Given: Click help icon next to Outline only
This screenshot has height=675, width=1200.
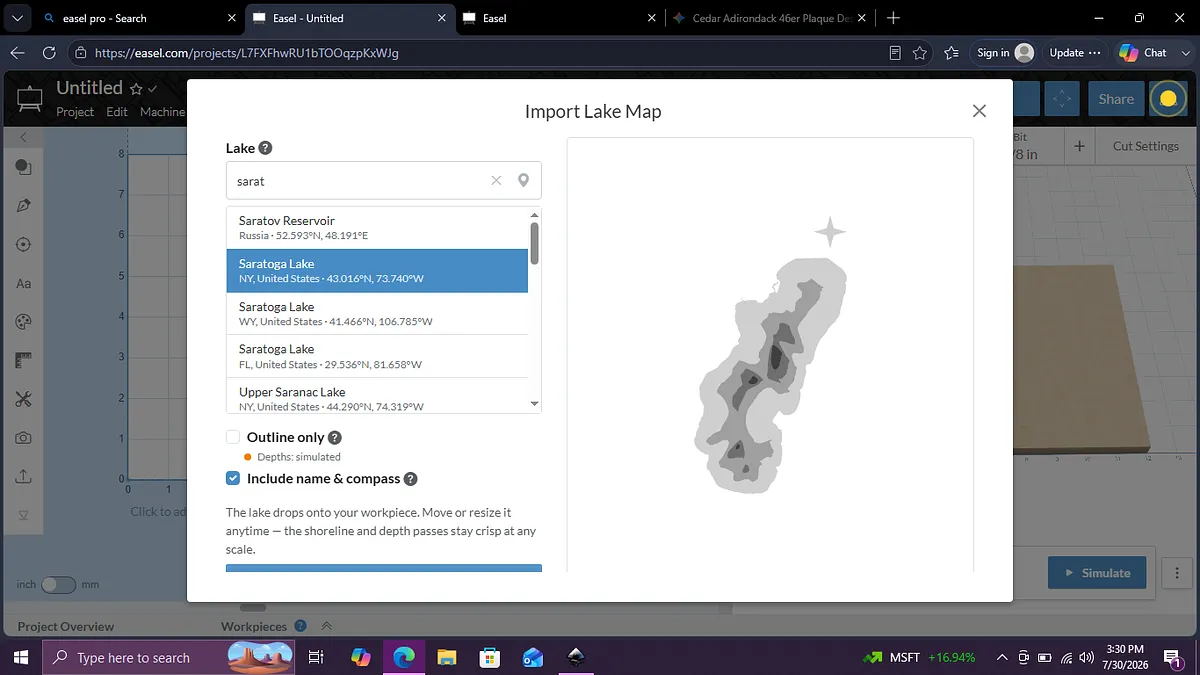Looking at the screenshot, I should [x=335, y=437].
